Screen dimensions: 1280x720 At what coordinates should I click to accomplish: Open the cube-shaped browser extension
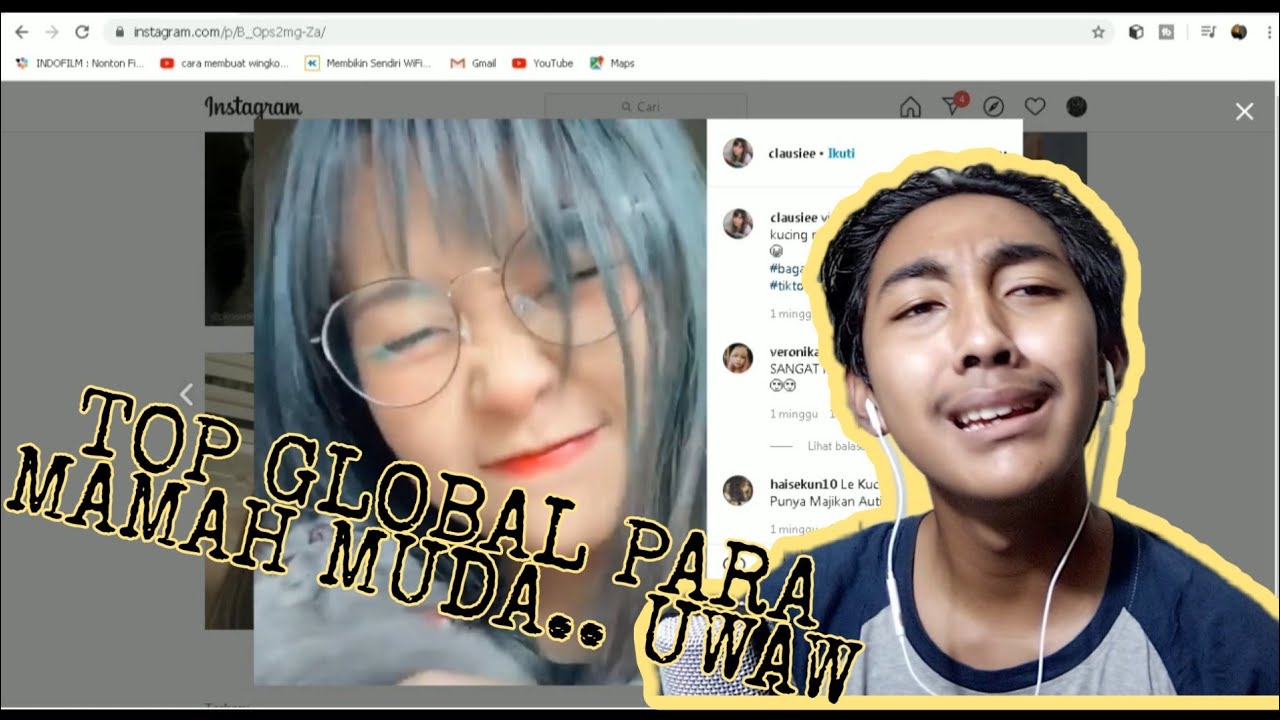coord(1135,32)
